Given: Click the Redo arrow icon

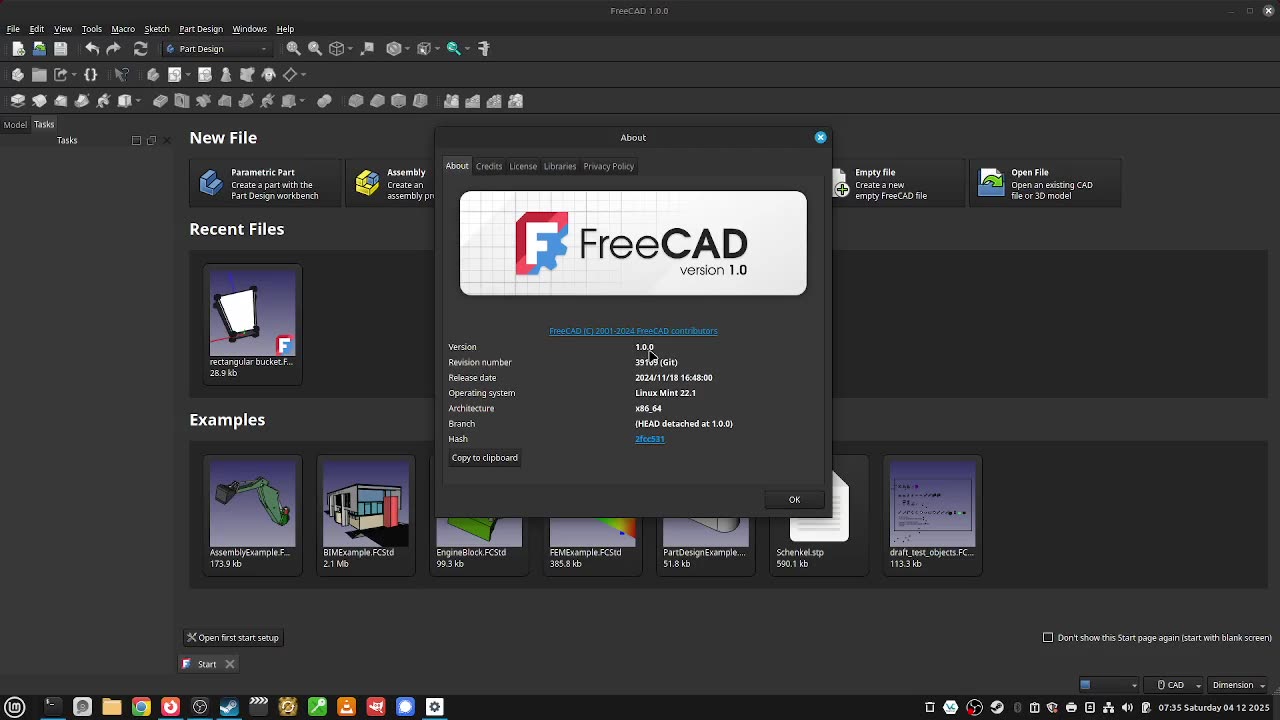Looking at the screenshot, I should (114, 49).
